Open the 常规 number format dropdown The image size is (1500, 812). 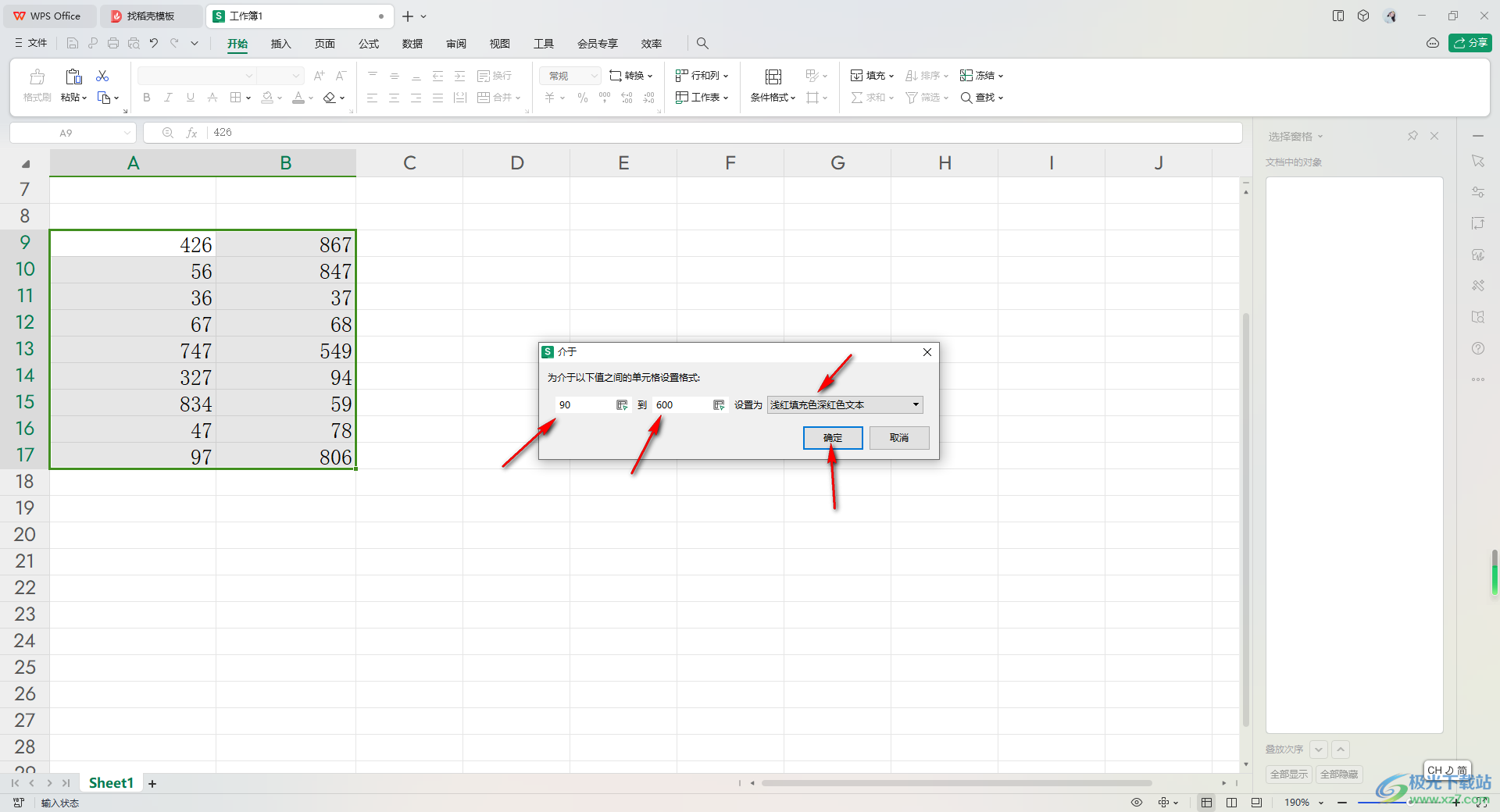click(570, 76)
